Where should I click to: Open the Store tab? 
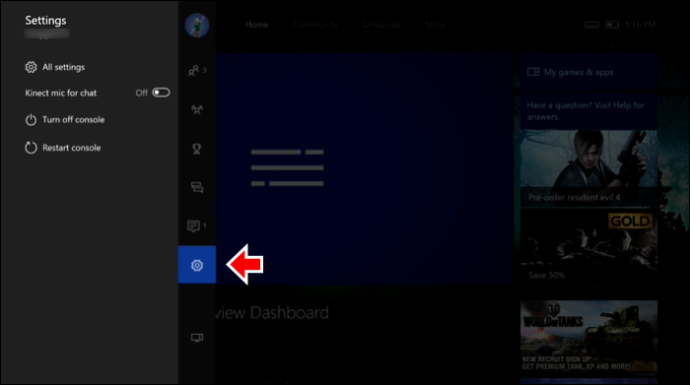[x=435, y=25]
